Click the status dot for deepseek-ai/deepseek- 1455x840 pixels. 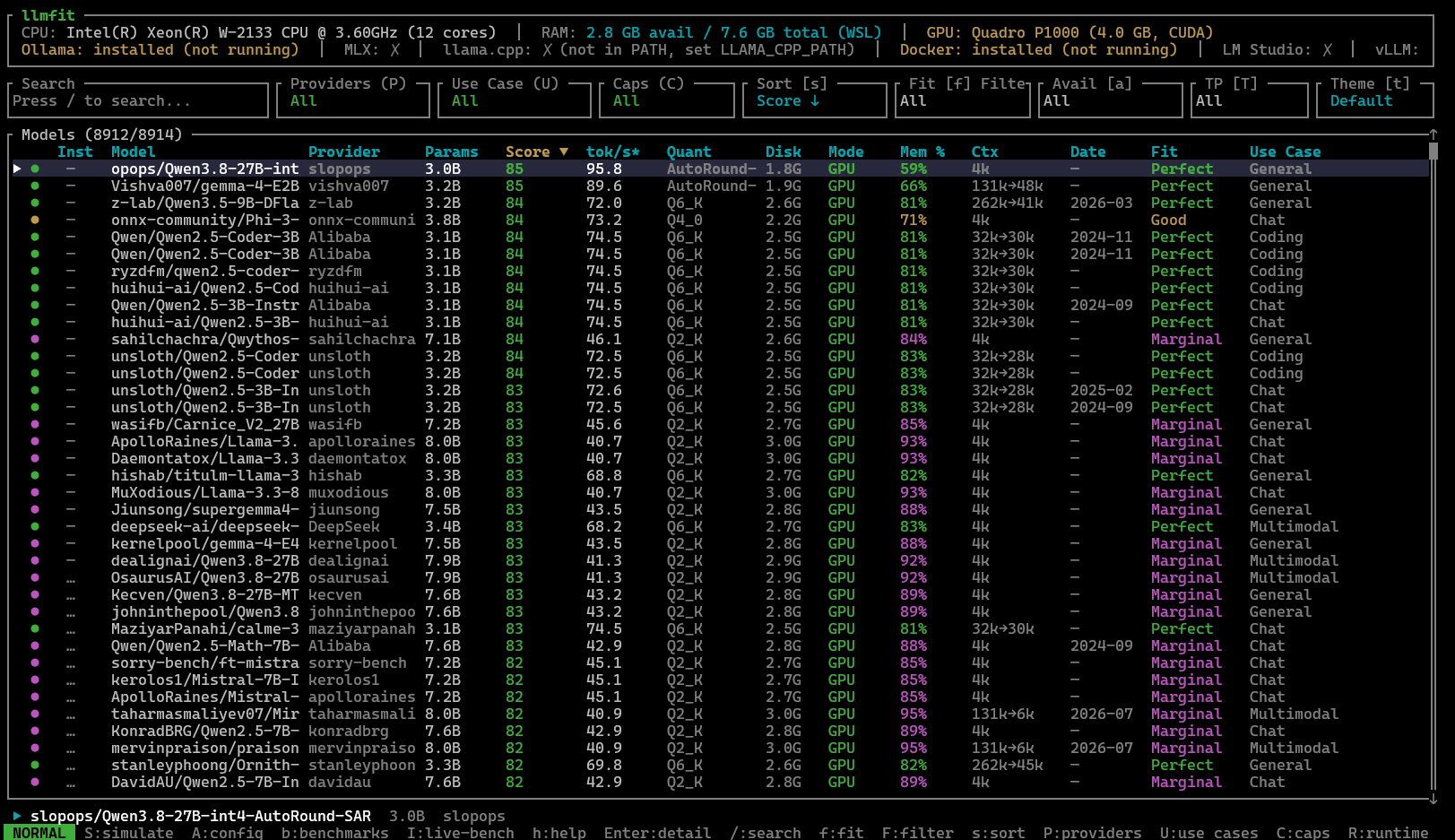coord(35,526)
